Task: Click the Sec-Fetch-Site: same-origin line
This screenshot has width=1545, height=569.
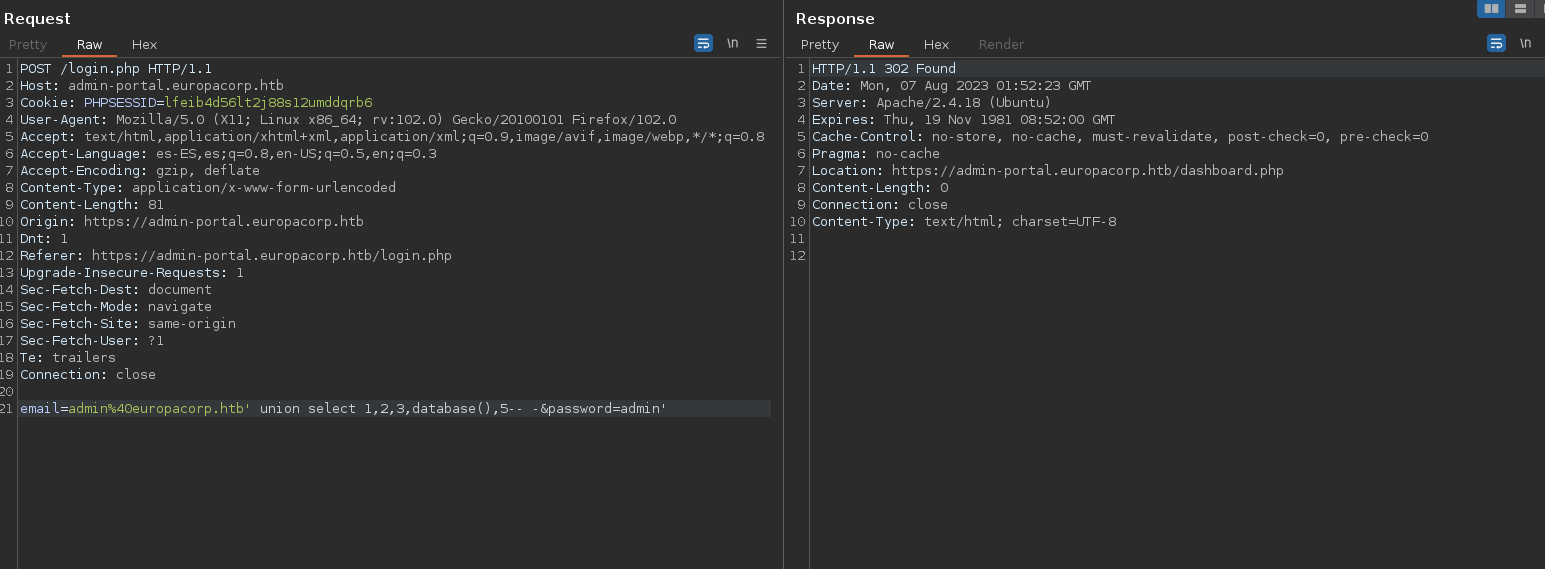Action: 128,323
